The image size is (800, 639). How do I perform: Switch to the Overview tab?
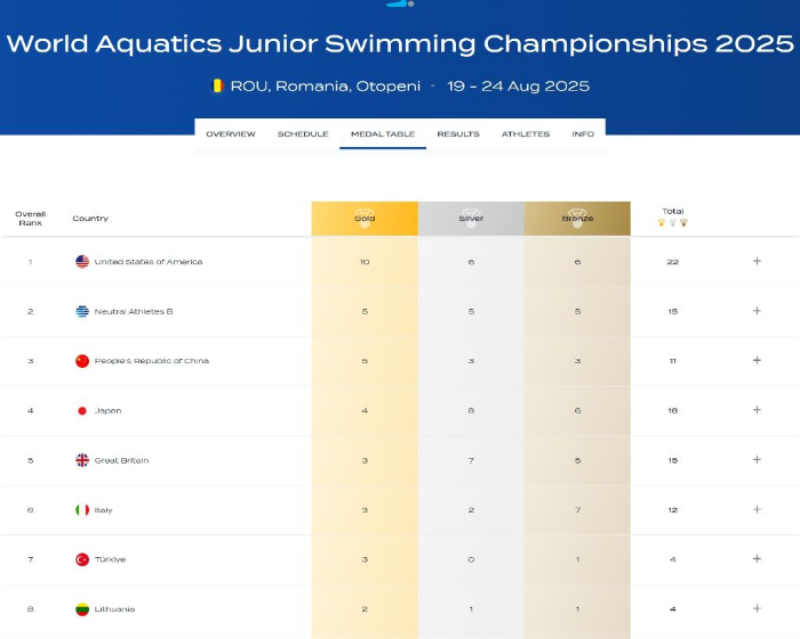point(231,134)
